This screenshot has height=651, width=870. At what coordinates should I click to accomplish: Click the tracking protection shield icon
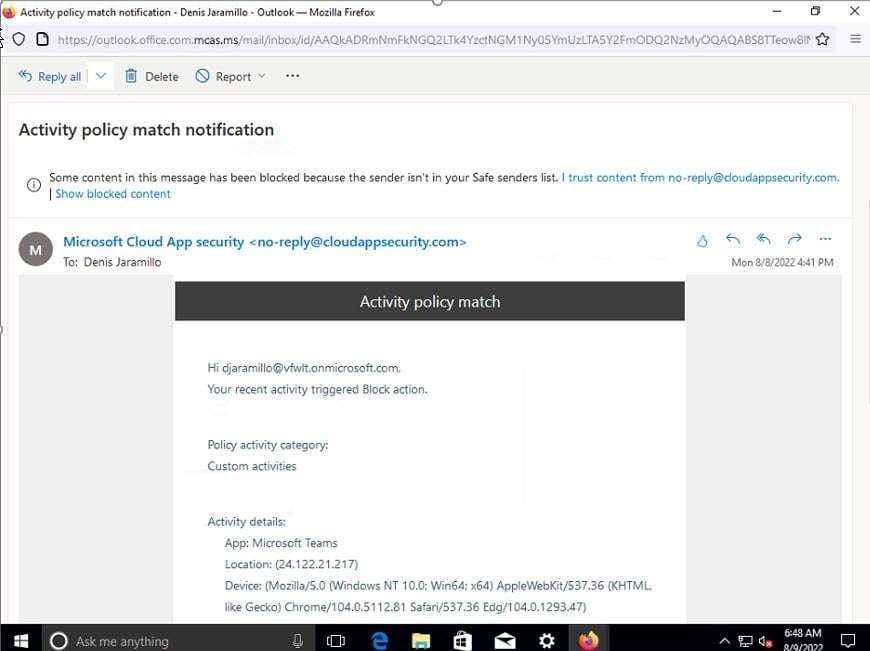(19, 39)
